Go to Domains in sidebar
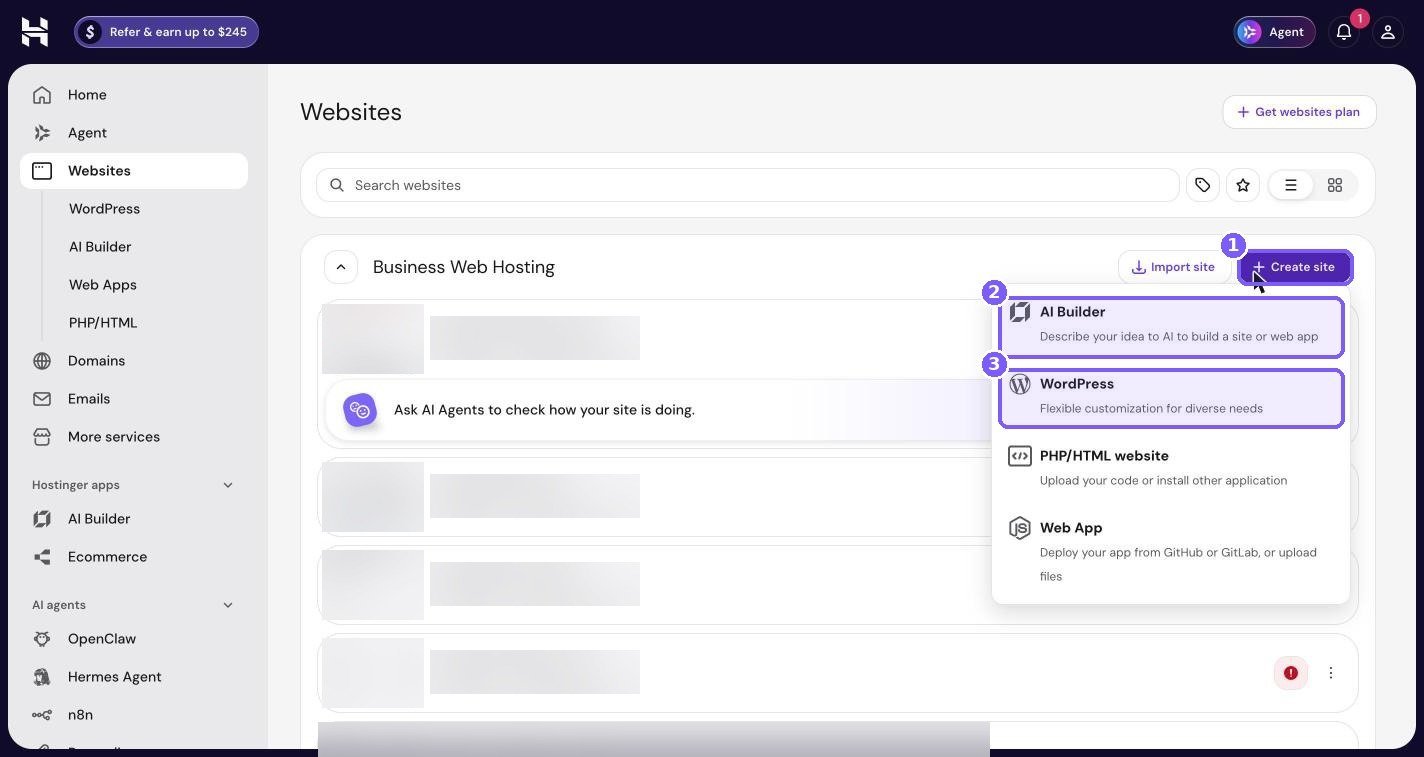Viewport: 1424px width, 757px height. click(x=134, y=361)
